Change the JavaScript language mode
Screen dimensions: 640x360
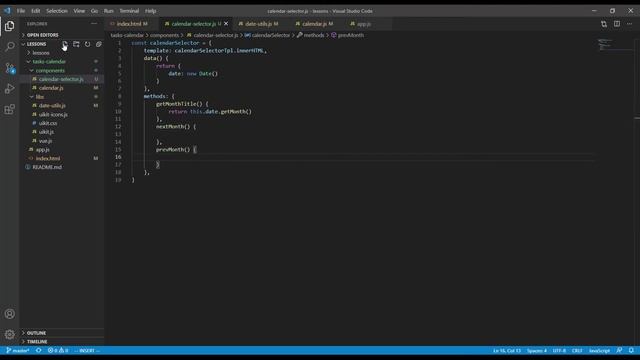599,351
